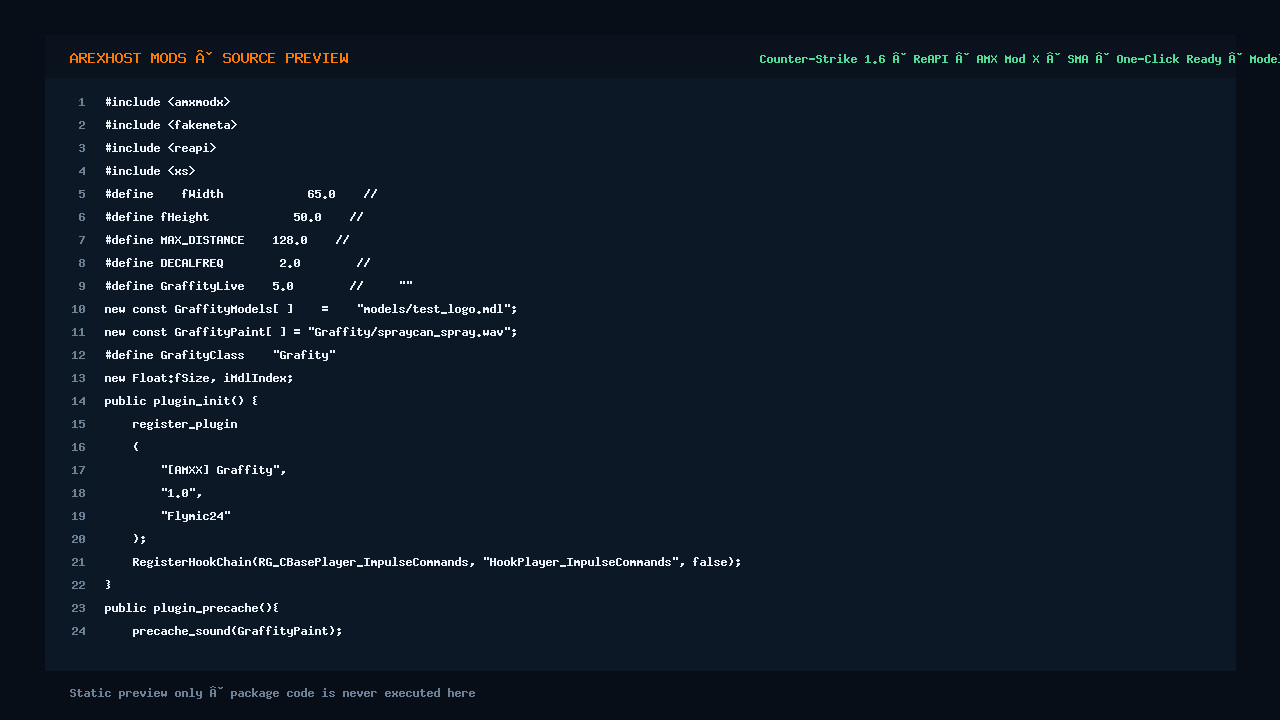1280x720 pixels.
Task: Select the line '#include <fakemeta>'
Action: [x=171, y=125]
